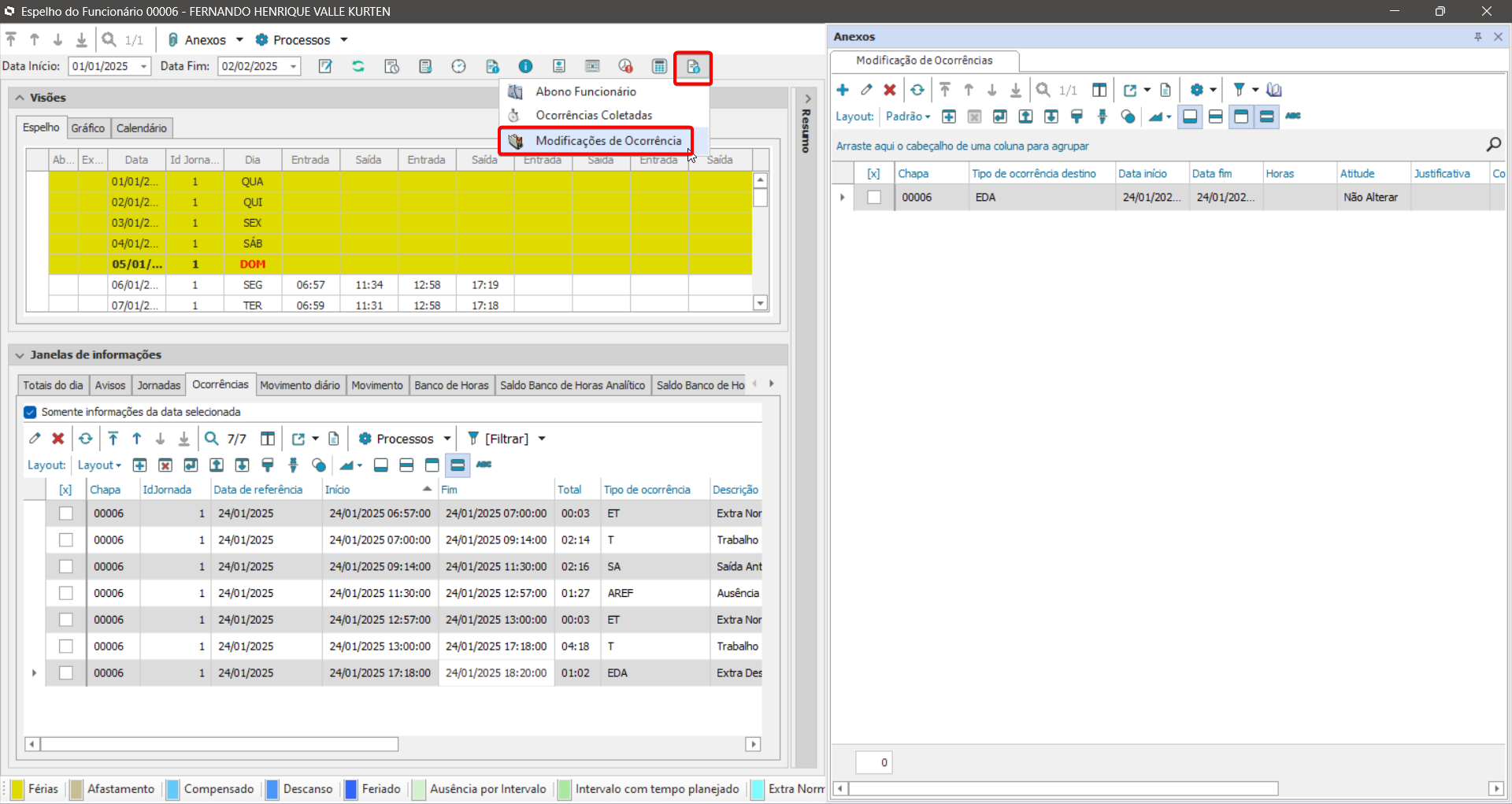The width and height of the screenshot is (1512, 804).
Task: Toggle 'Somente informações da data selecionada' checkbox
Action: [x=30, y=412]
